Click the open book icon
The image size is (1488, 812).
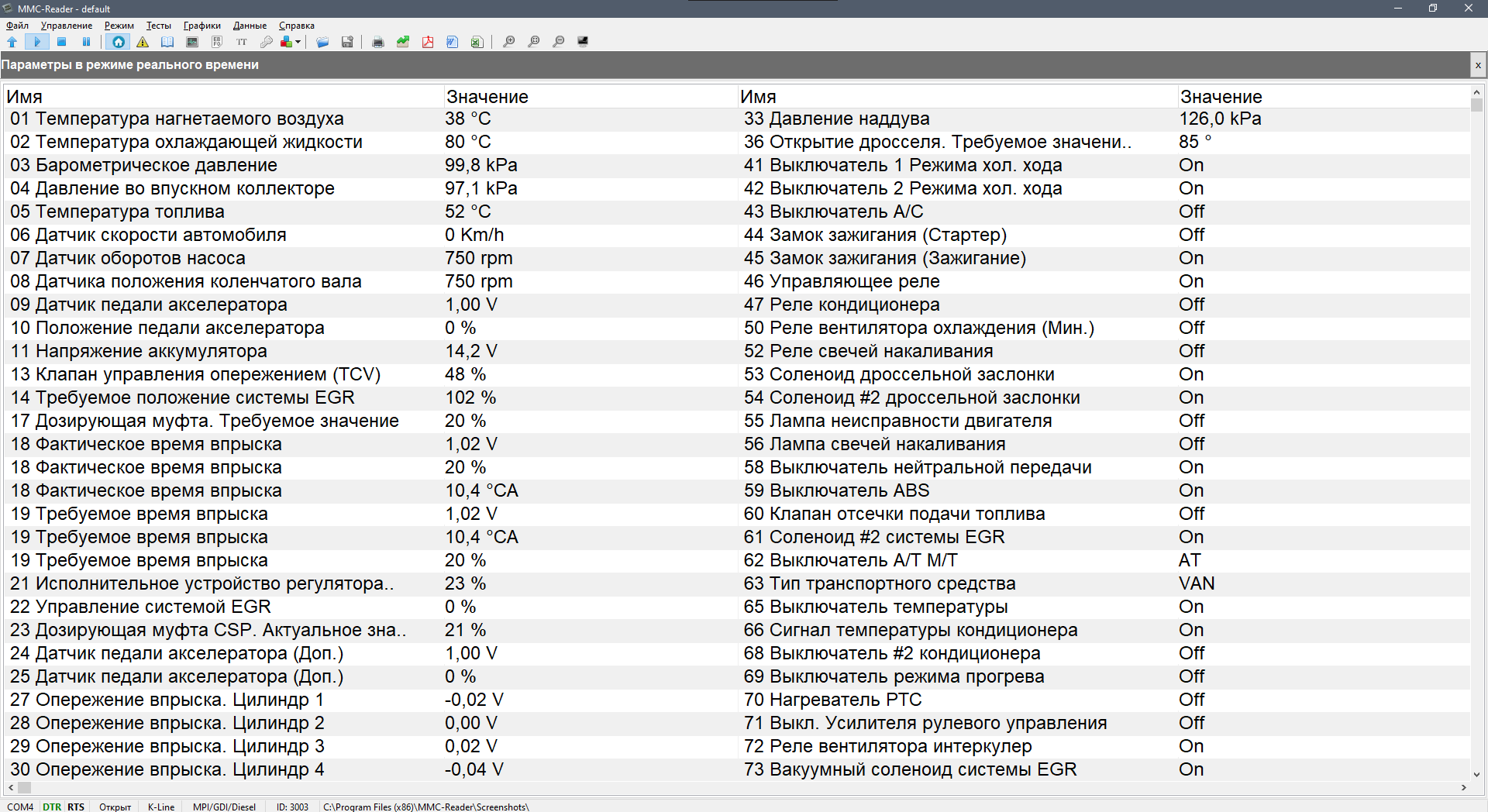[167, 42]
